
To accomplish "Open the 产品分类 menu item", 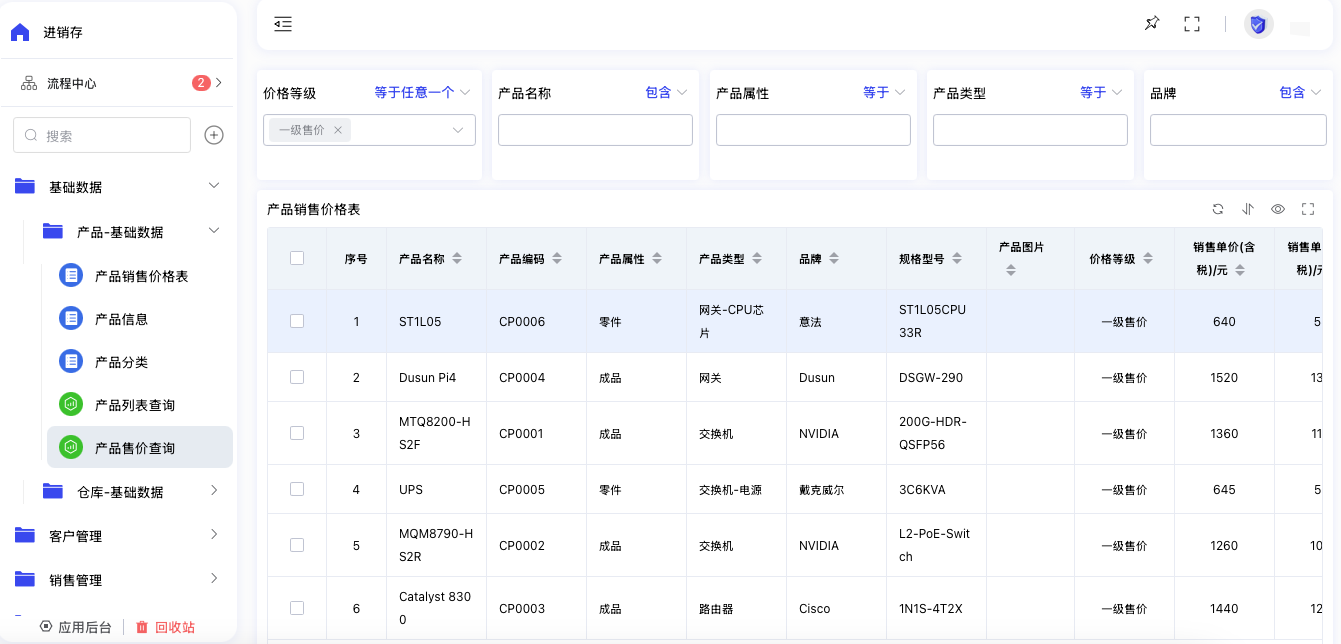I will tap(140, 361).
